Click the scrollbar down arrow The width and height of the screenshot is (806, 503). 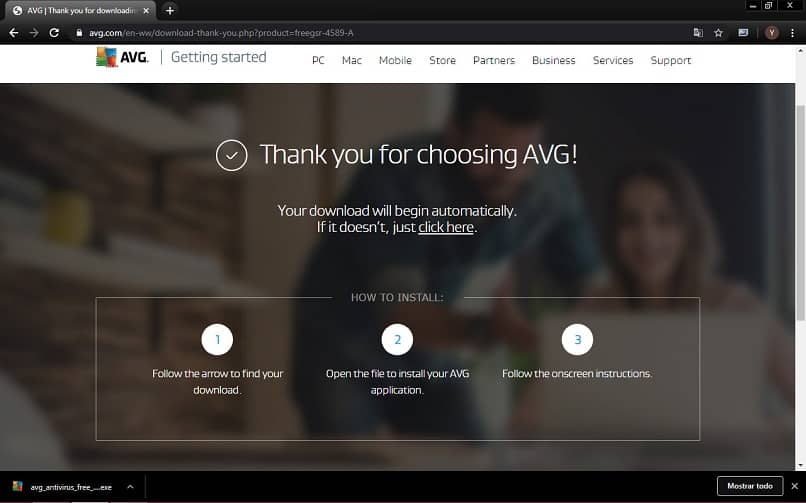pyautogui.click(x=800, y=465)
